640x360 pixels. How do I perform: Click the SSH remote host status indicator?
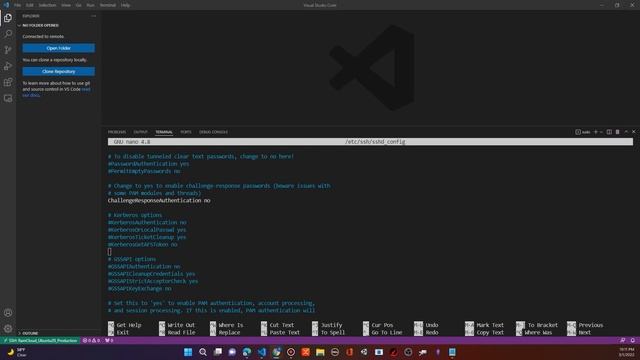pos(40,340)
